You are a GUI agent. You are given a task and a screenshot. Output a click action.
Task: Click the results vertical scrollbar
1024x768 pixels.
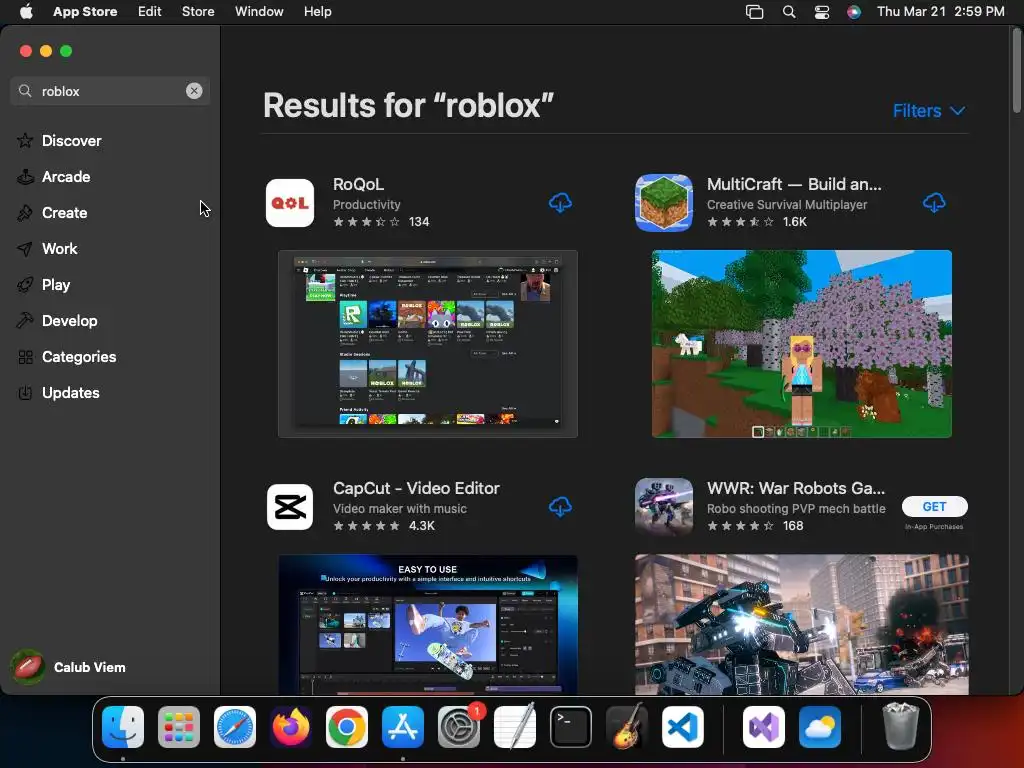coord(1016,72)
